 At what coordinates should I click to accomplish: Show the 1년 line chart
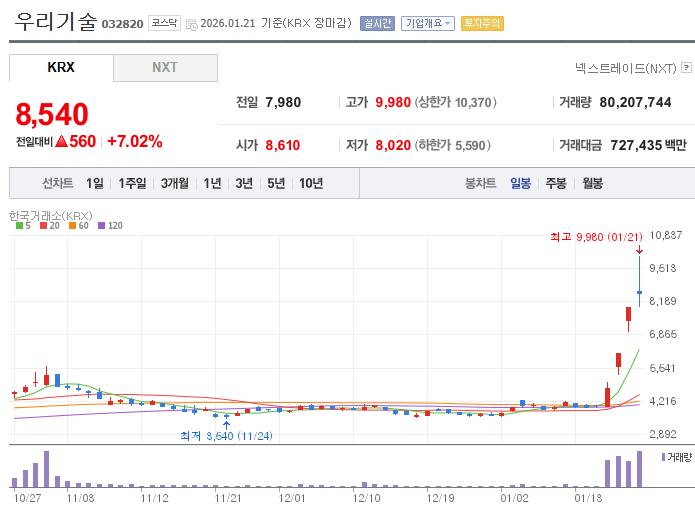pyautogui.click(x=212, y=183)
